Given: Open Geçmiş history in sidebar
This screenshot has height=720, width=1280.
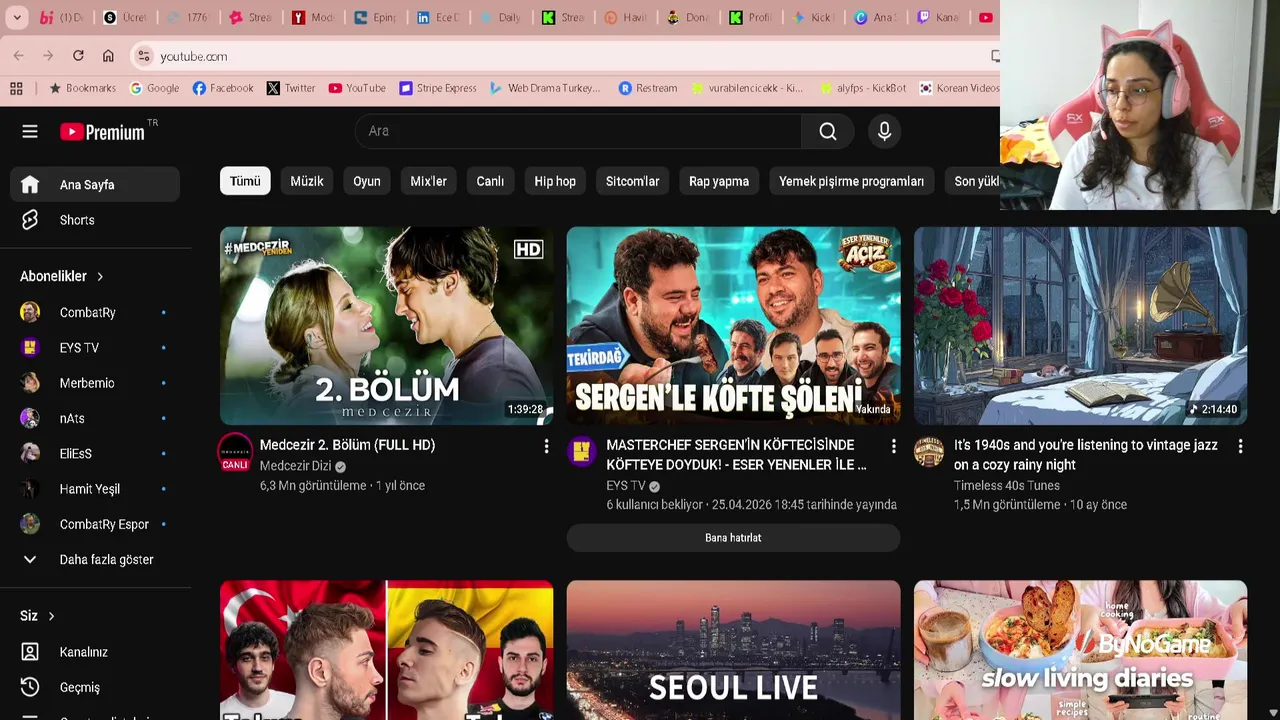Looking at the screenshot, I should pyautogui.click(x=95, y=687).
